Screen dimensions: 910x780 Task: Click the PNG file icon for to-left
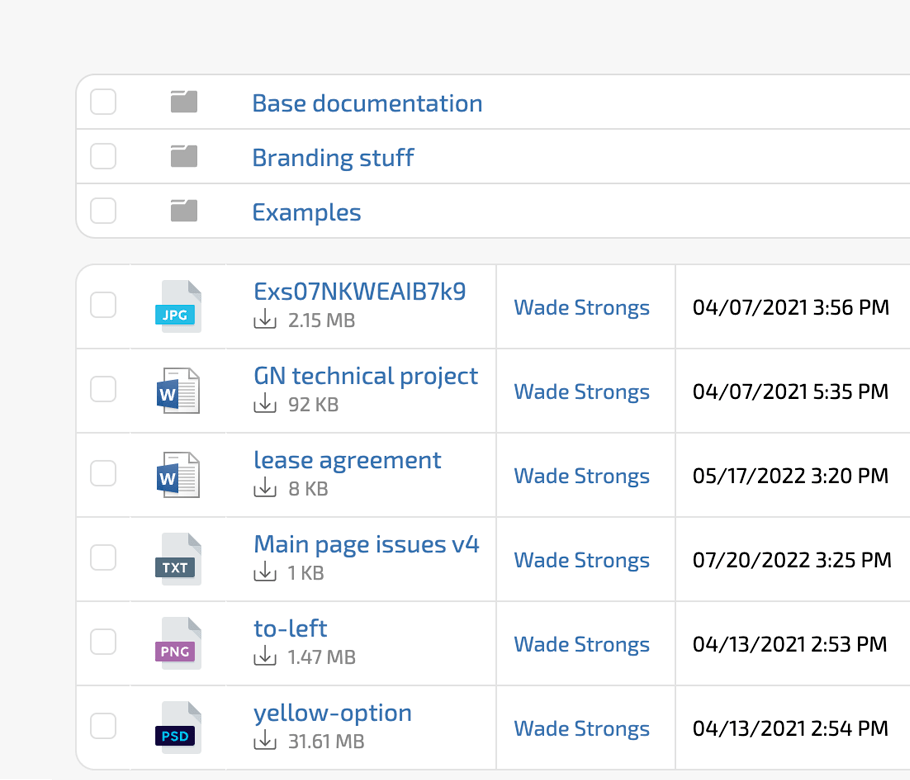tap(178, 643)
